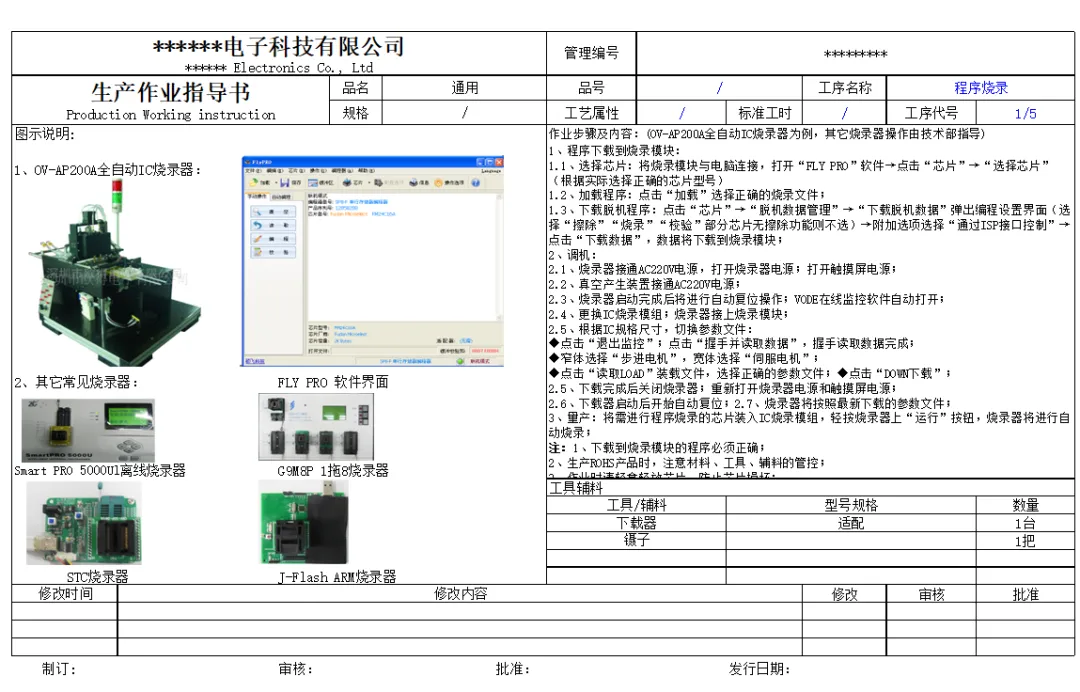
Task: Select the Smart PRO 5000U programmer photo
Action: [87, 430]
